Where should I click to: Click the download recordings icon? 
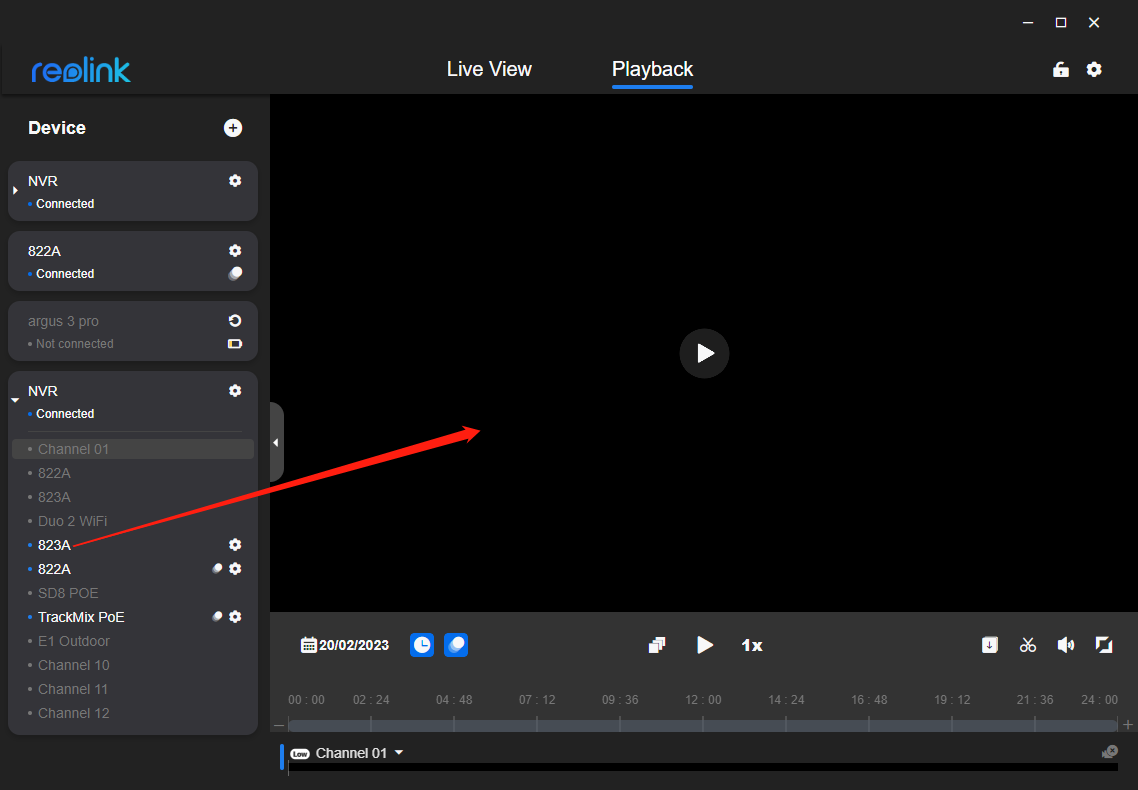pos(989,645)
